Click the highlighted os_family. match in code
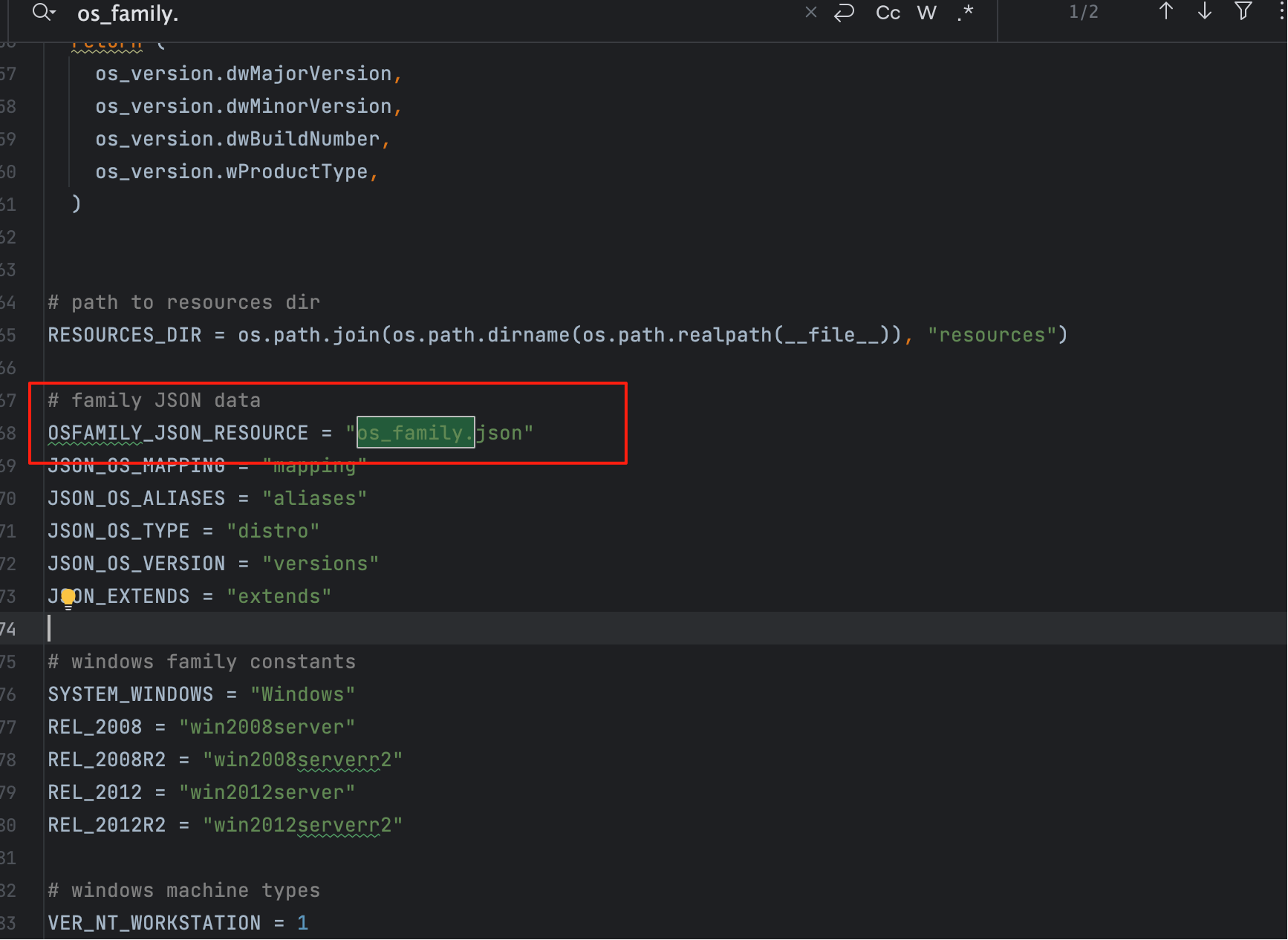Image resolution: width=1288 pixels, height=940 pixels. click(415, 433)
